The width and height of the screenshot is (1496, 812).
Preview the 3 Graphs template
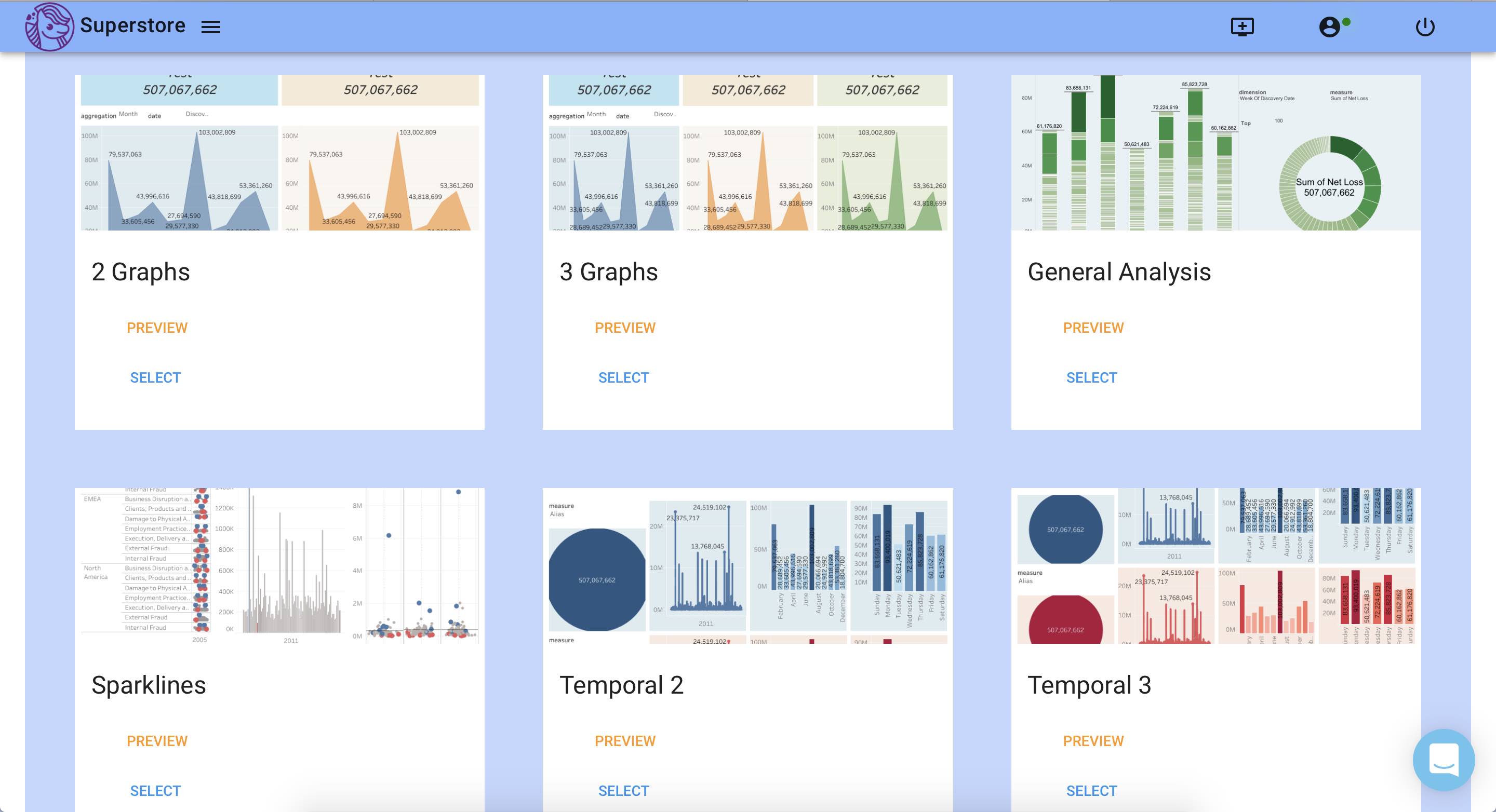pos(625,328)
